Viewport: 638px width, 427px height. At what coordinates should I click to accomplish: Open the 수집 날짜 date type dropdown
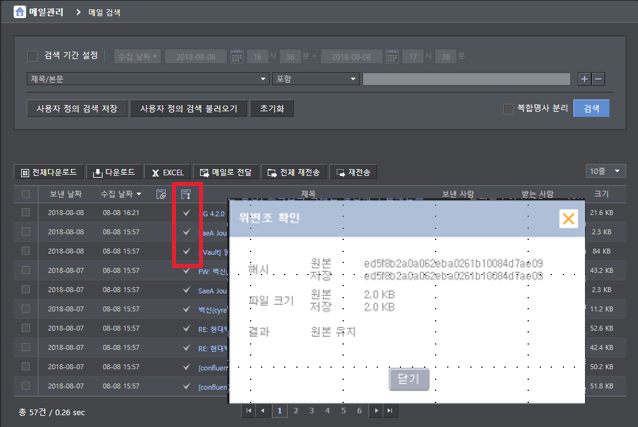[x=138, y=57]
